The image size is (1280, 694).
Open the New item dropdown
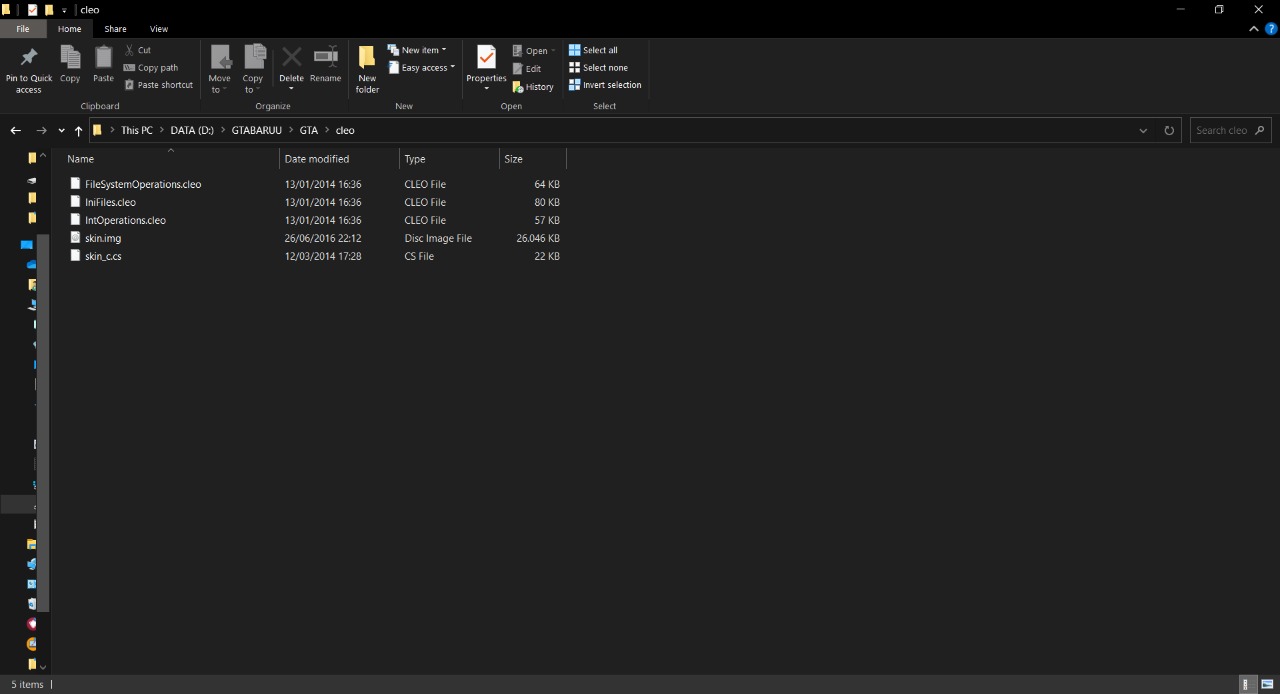click(417, 50)
